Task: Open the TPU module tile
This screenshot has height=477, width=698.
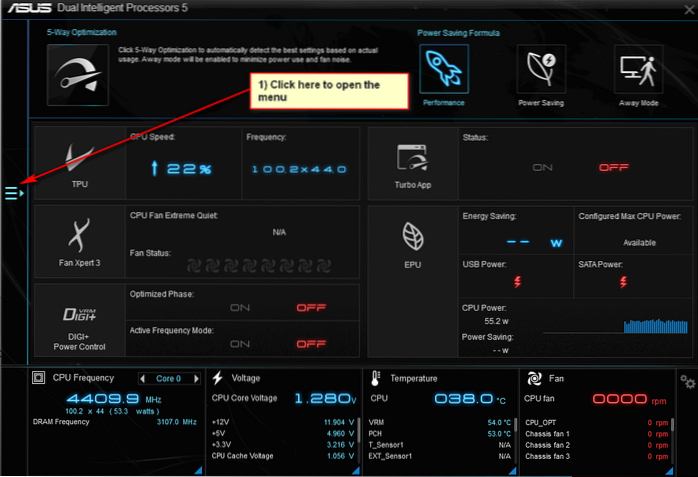Action: (x=80, y=163)
